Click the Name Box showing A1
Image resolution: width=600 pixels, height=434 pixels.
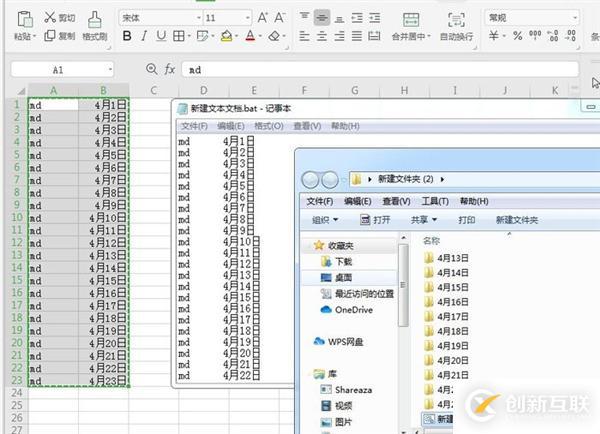(x=62, y=70)
